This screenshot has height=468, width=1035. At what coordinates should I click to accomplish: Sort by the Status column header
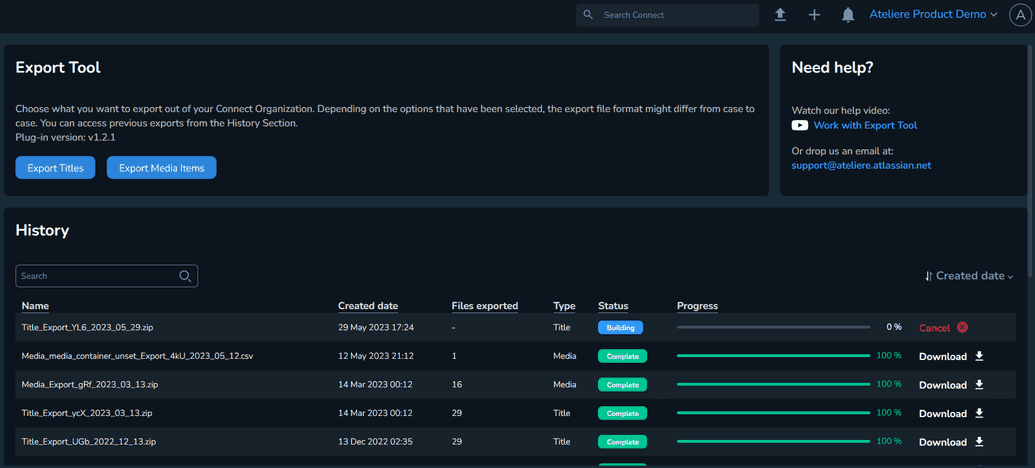[x=613, y=306]
